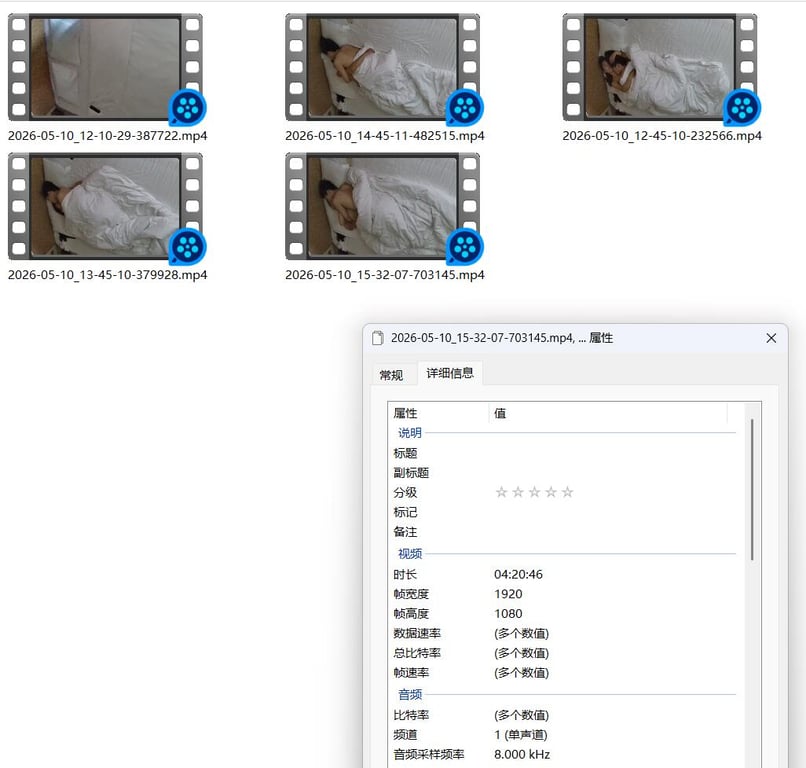This screenshot has width=806, height=768.
Task: Select video 2026-05-10_14-45-11-482515.mp4 thumbnail
Action: [x=382, y=67]
